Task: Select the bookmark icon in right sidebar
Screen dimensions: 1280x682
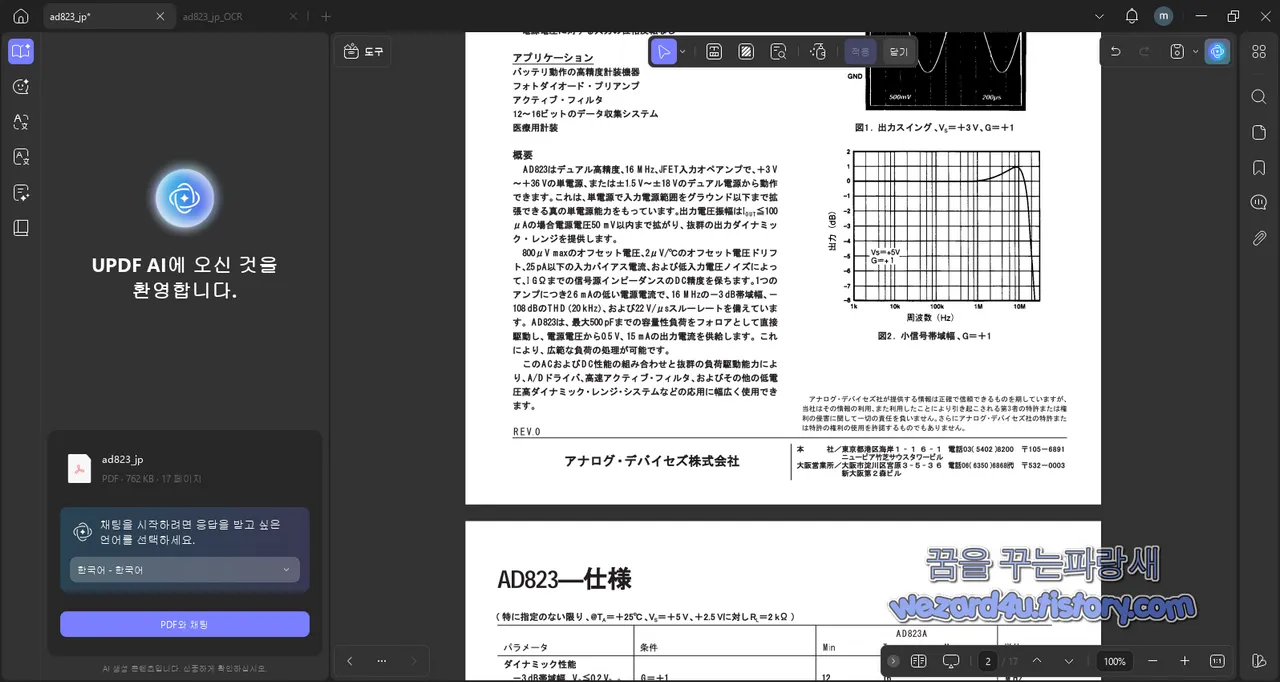Action: pos(1258,168)
